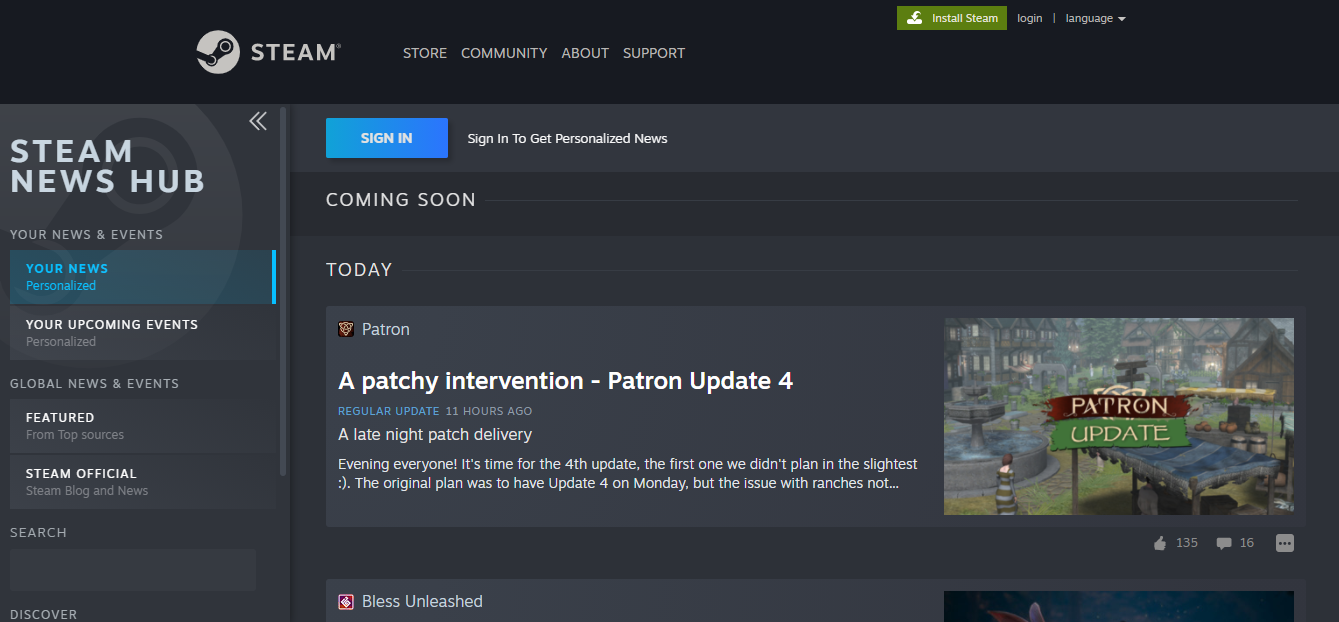Screen dimensions: 1339x622
Task: Open the Patron Update thumbnail image
Action: 1119,417
